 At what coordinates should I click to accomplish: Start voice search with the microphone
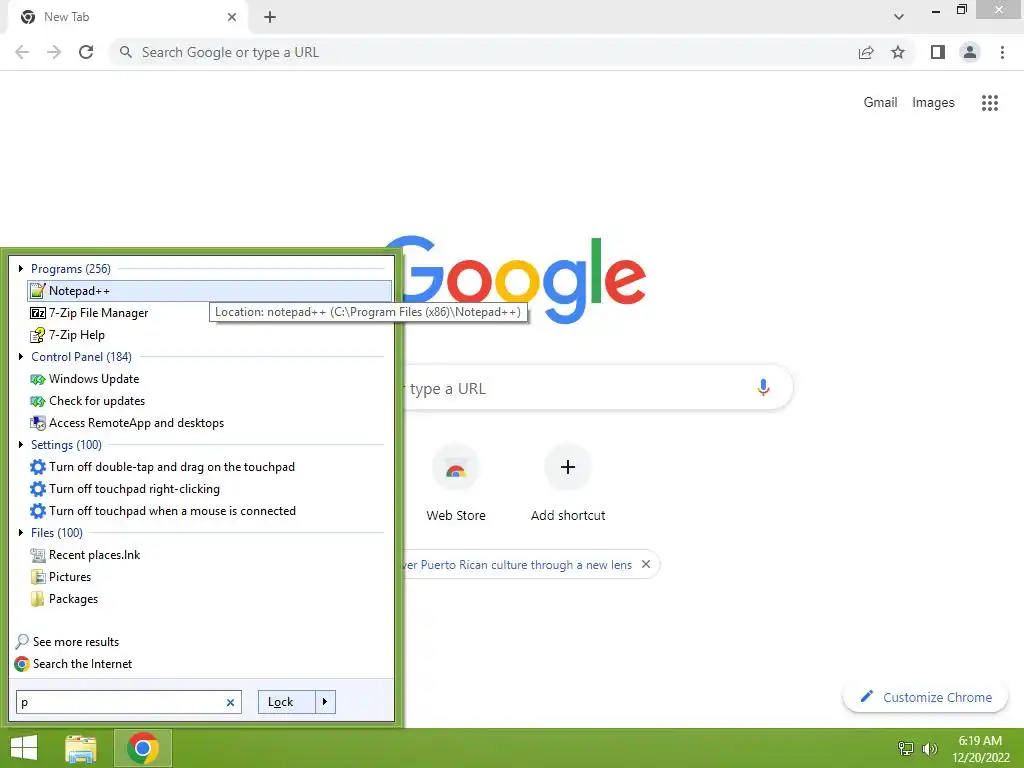coord(763,387)
